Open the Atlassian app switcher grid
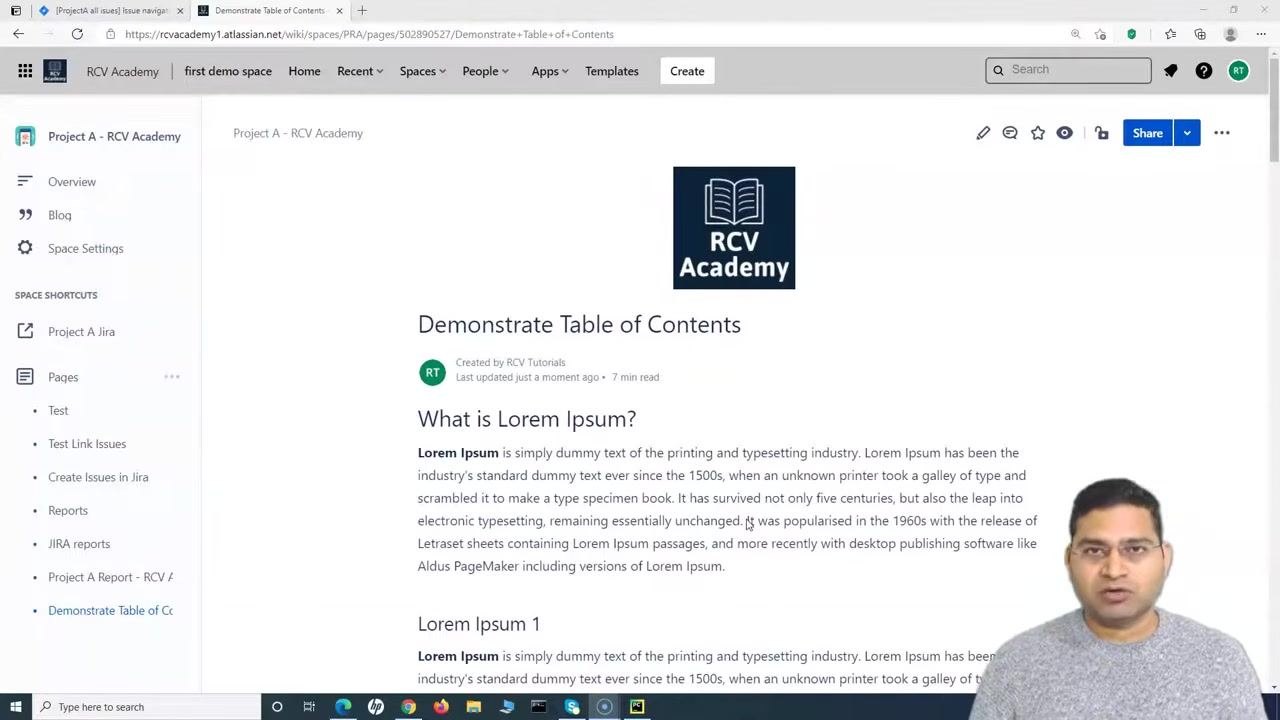 [x=25, y=71]
